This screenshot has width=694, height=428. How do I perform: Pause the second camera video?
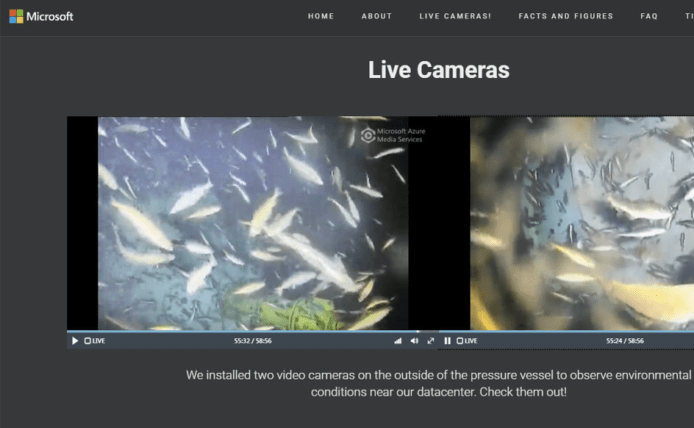(447, 341)
